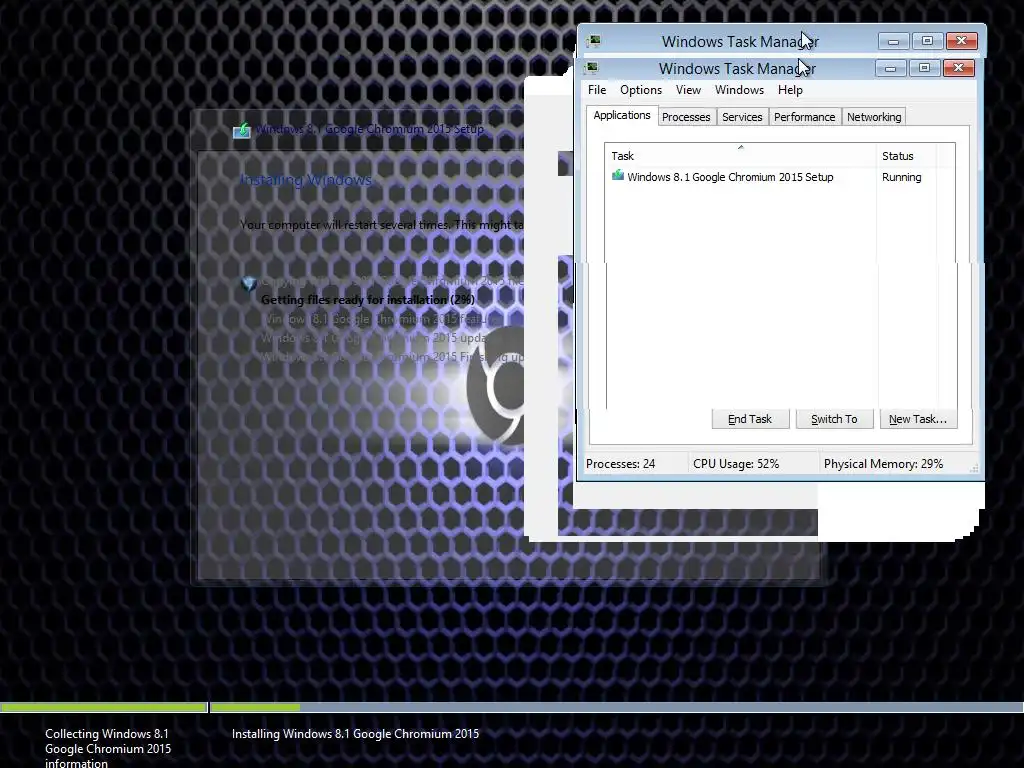Click the Installing Windows 8.1 progress bar
This screenshot has width=1024, height=768.
coord(616,707)
